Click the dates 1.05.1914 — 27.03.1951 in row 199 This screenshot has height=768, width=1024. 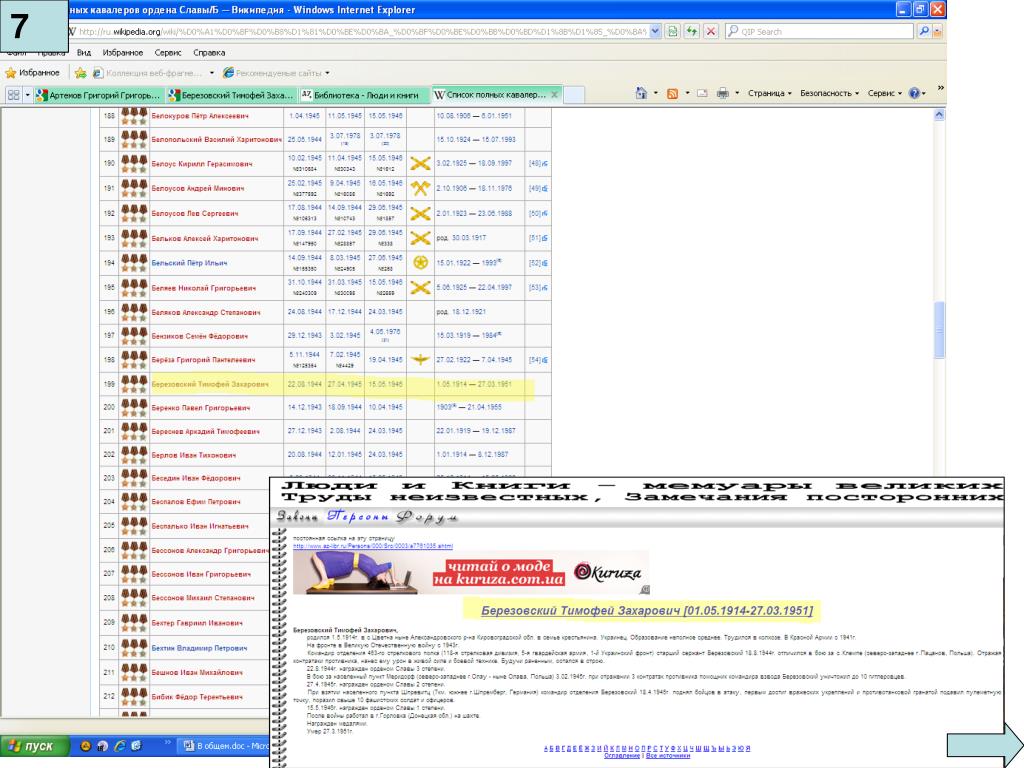[x=474, y=384]
